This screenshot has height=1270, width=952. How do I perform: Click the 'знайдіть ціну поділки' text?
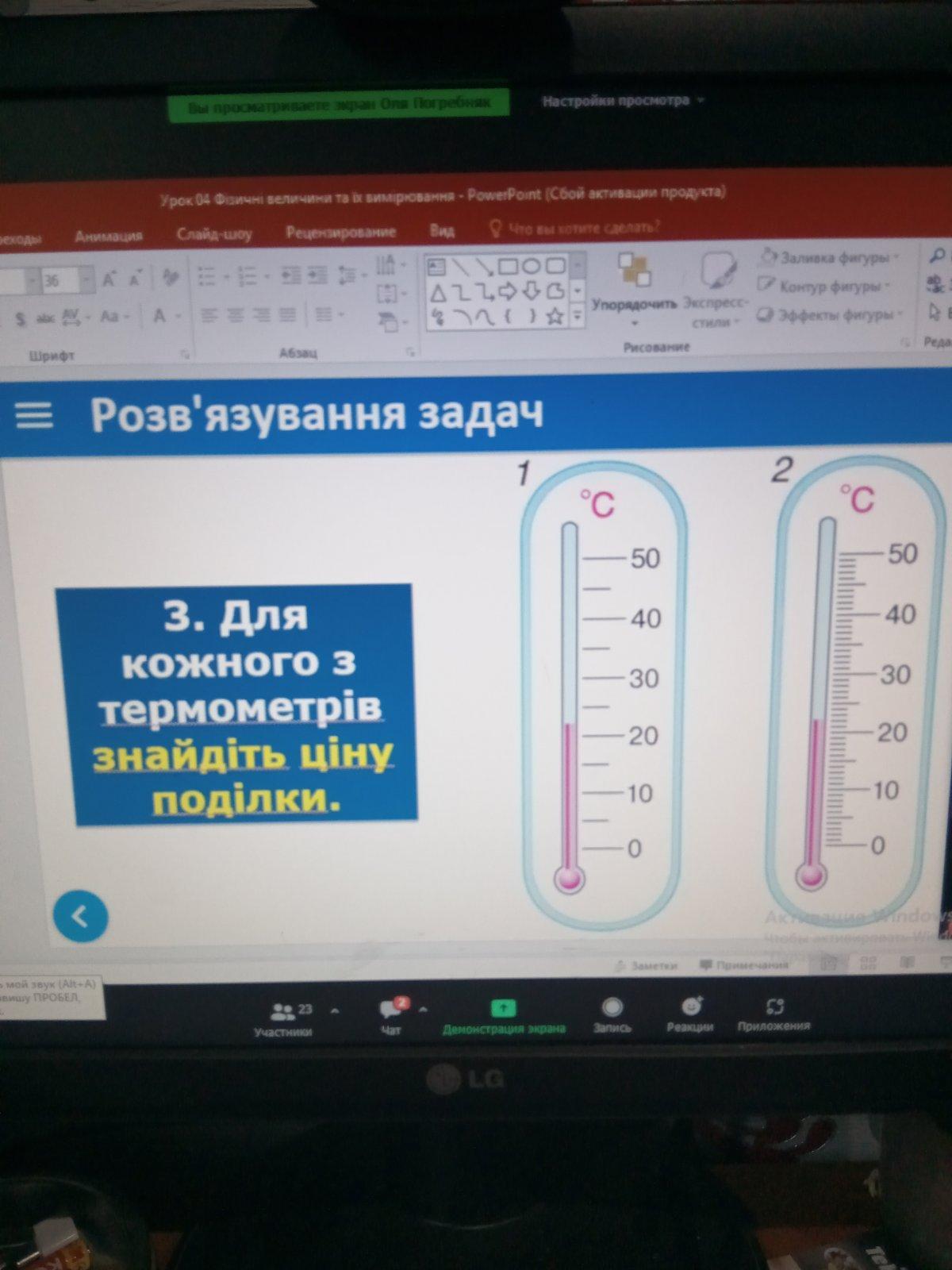244,776
